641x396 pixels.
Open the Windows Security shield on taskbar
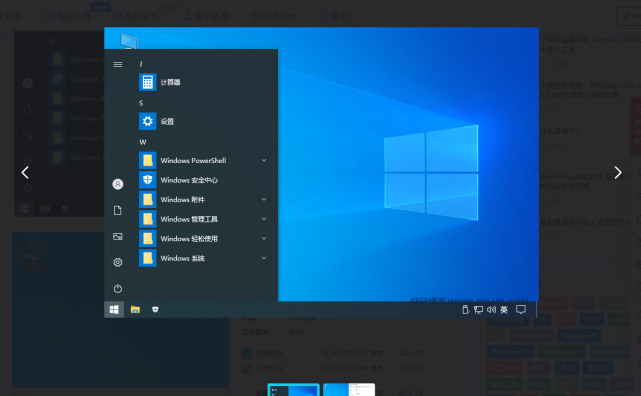coord(155,309)
